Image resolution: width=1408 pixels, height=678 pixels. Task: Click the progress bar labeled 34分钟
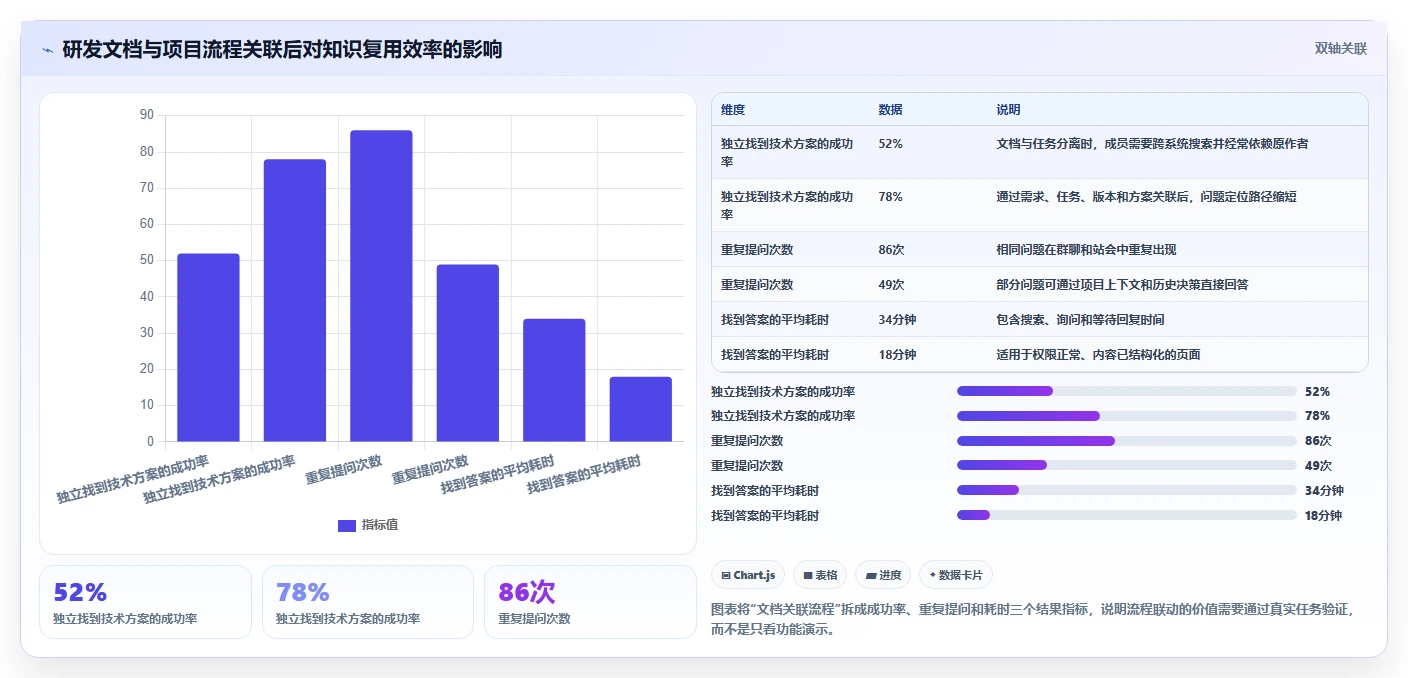pyautogui.click(x=1126, y=490)
